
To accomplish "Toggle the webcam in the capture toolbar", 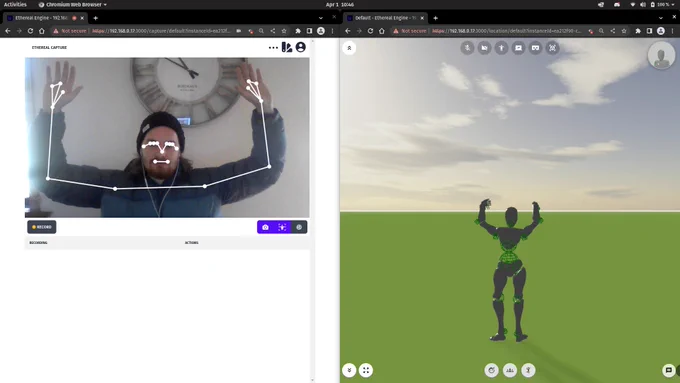I will 265,227.
